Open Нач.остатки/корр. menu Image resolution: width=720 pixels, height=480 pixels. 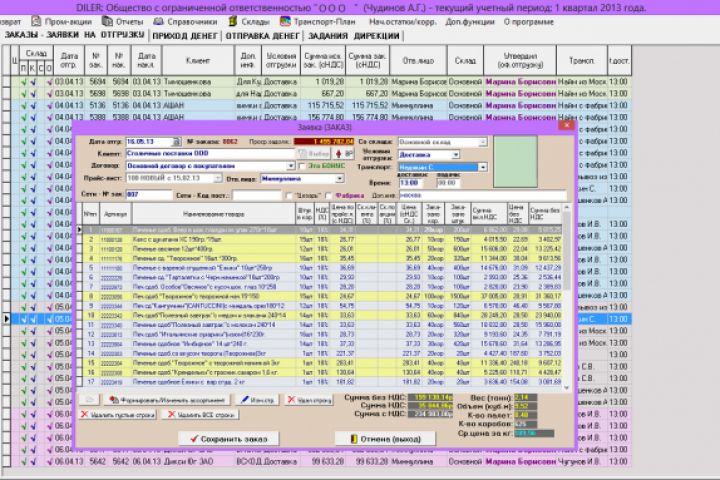(402, 22)
